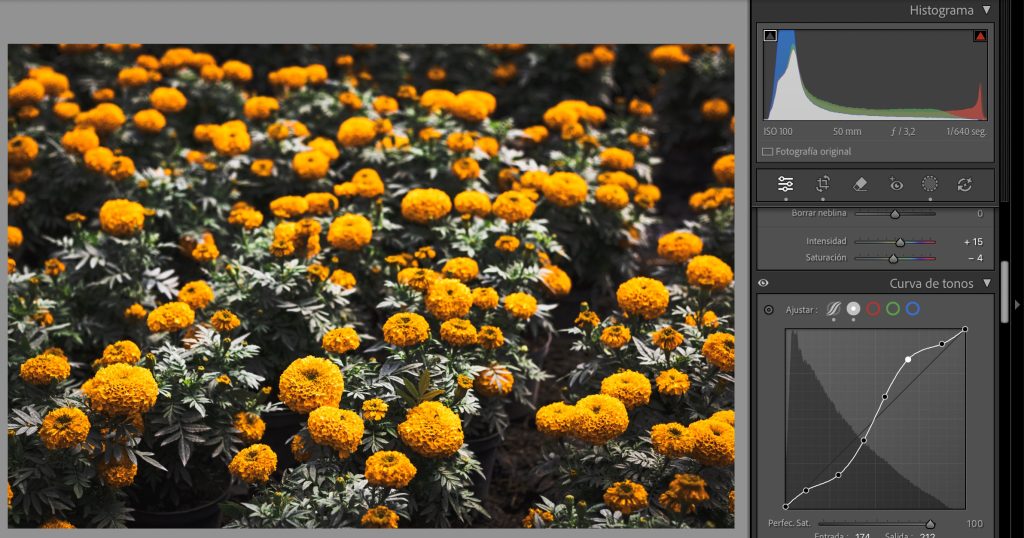Click the Borrar neblina slider handle
This screenshot has height=538, width=1024.
click(895, 214)
